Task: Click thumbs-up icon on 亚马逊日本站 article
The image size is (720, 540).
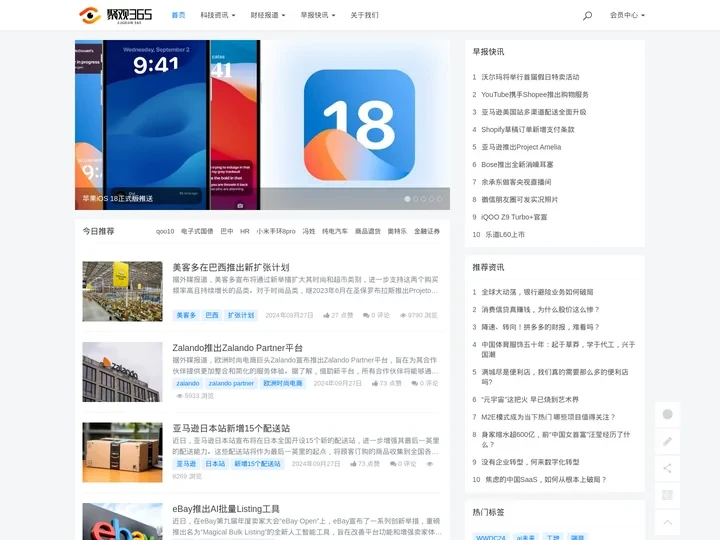Action: [x=353, y=464]
